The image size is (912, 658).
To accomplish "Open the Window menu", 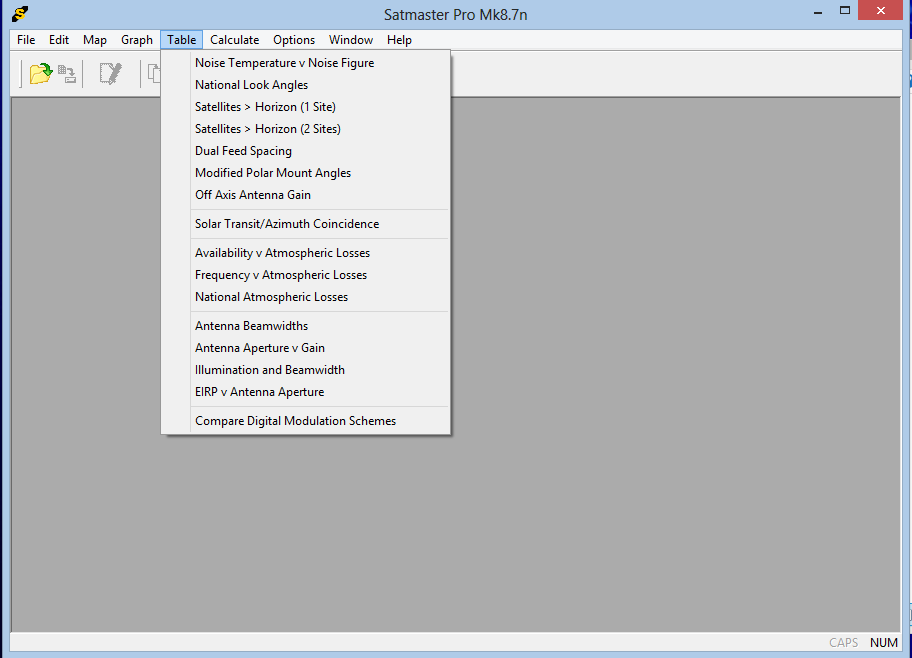I will click(351, 40).
